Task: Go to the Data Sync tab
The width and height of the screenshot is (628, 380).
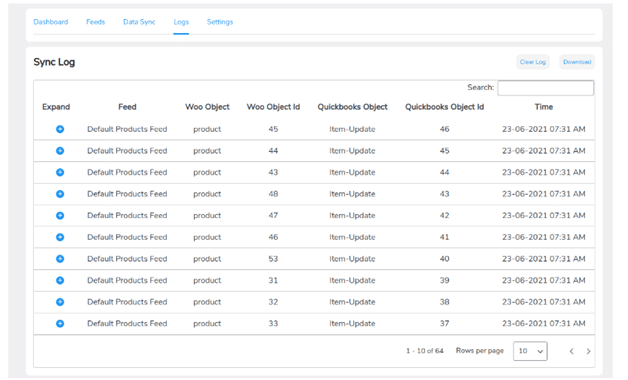Action: point(139,22)
